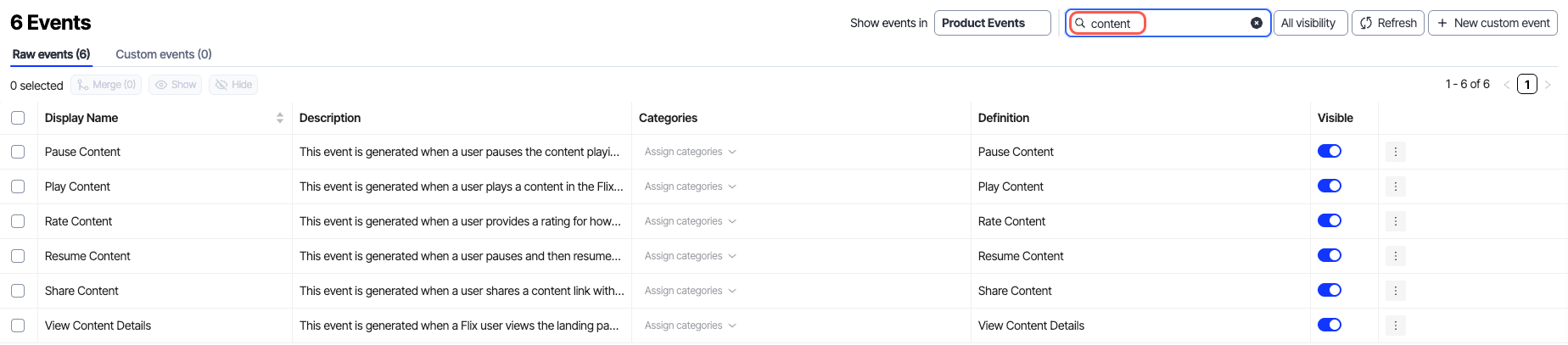Click View Content Details in Definition column
Image resolution: width=1568 pixels, height=345 pixels.
(x=1031, y=326)
